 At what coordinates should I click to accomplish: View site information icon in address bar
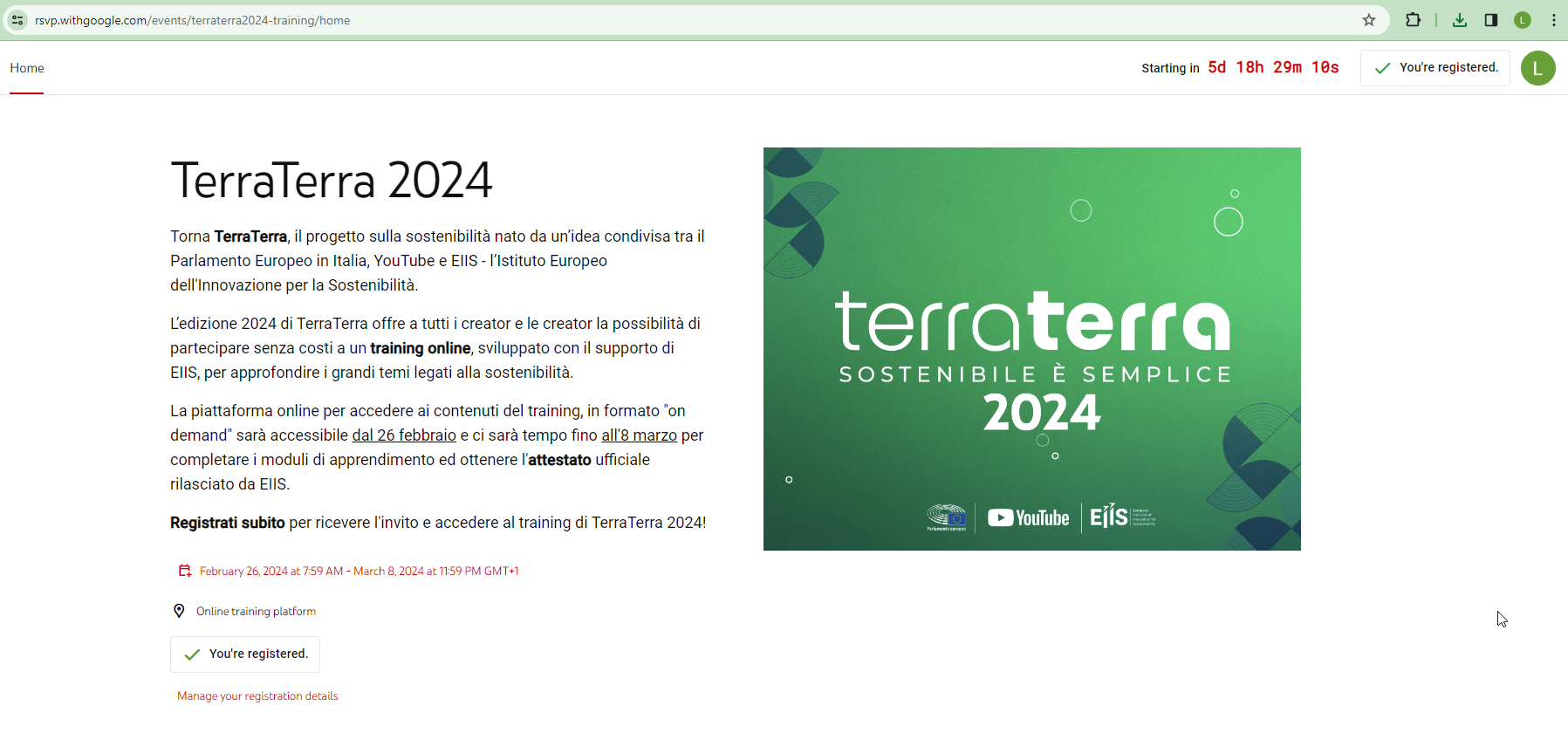click(x=17, y=20)
